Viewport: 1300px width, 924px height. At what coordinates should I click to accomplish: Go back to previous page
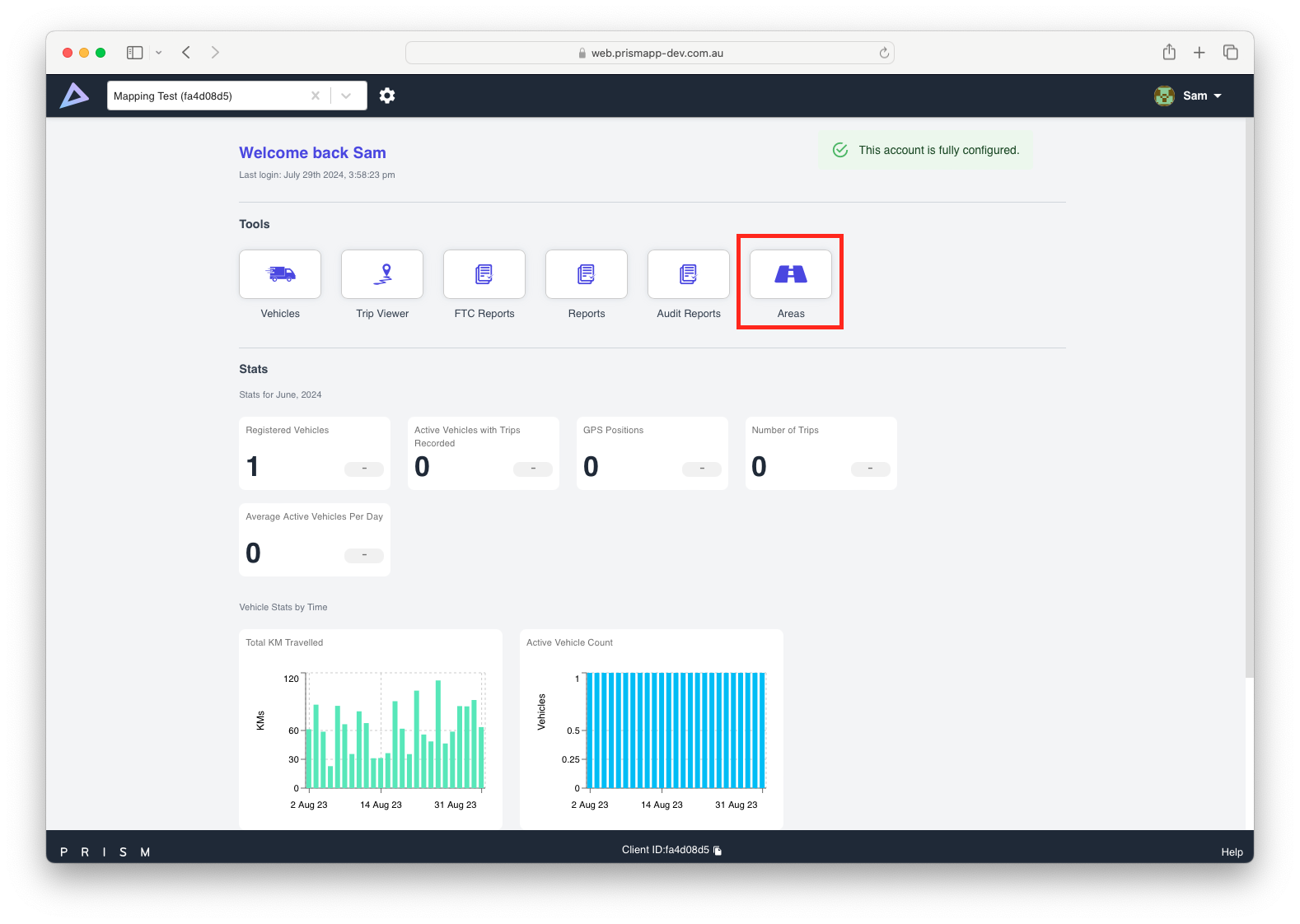pos(186,53)
